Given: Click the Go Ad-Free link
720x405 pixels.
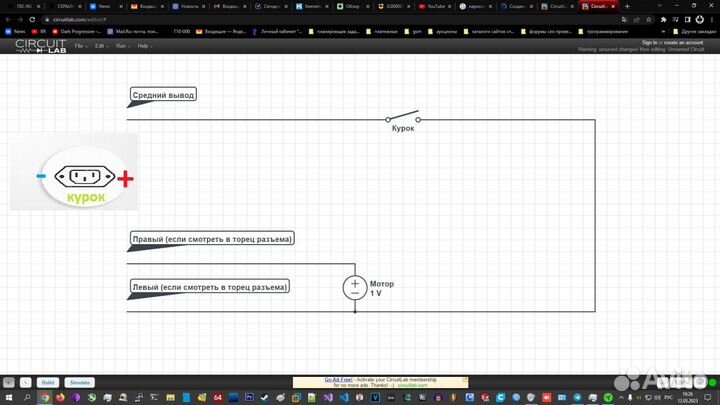Looking at the screenshot, I should [x=342, y=379].
